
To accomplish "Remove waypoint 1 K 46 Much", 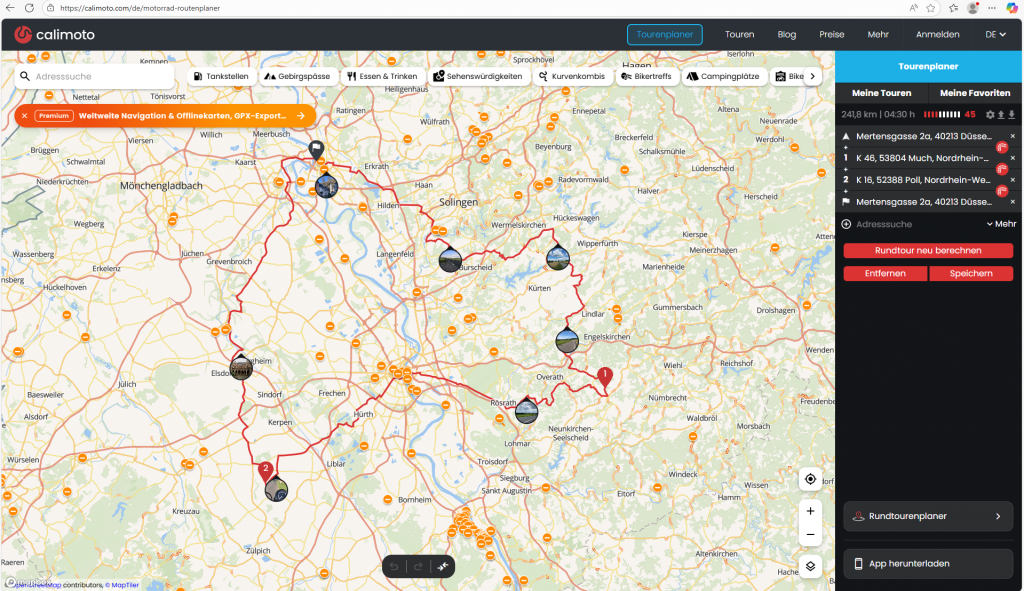I will click(1012, 158).
